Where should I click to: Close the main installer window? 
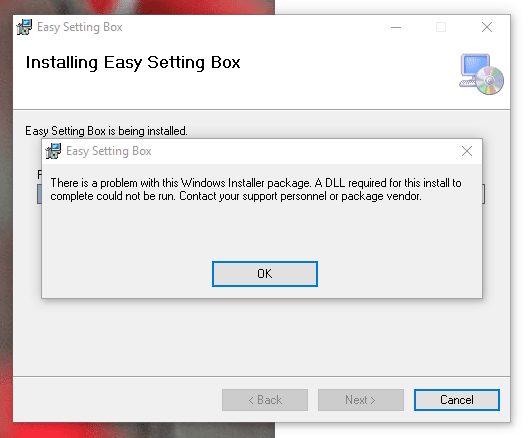487,27
